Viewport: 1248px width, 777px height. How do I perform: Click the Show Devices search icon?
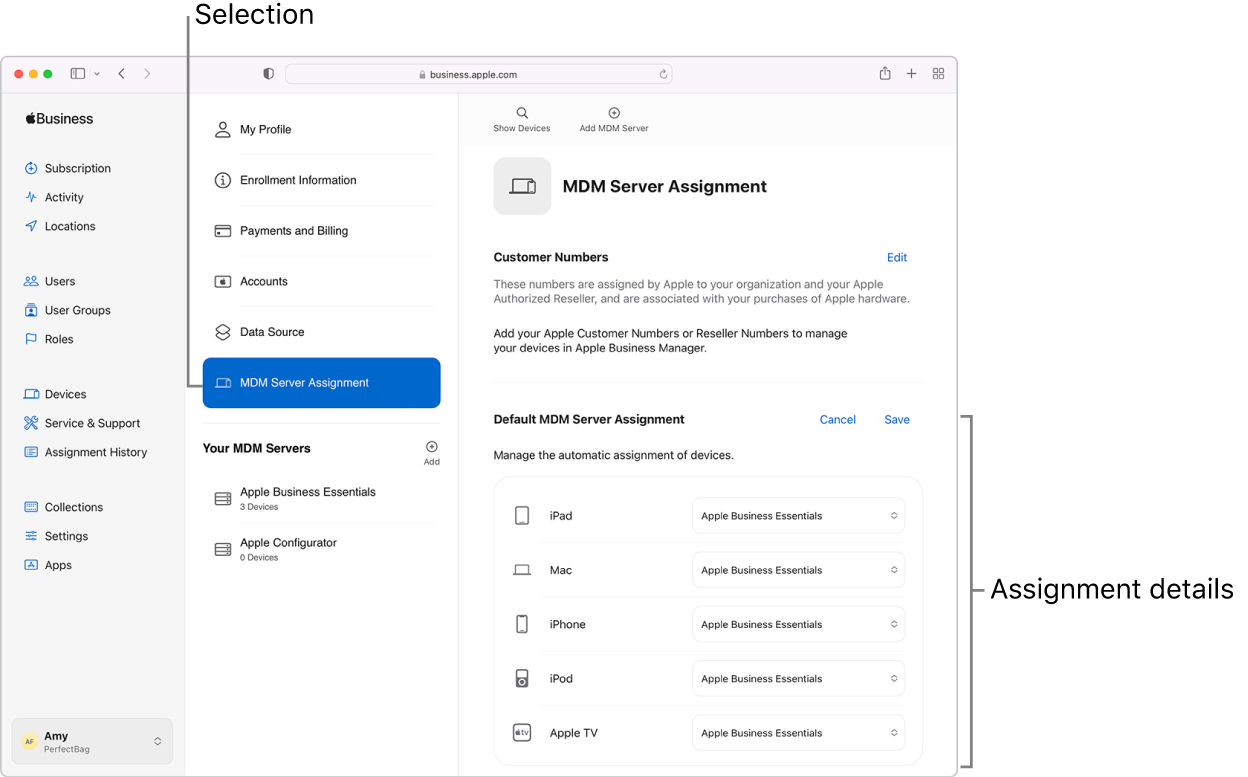(522, 114)
